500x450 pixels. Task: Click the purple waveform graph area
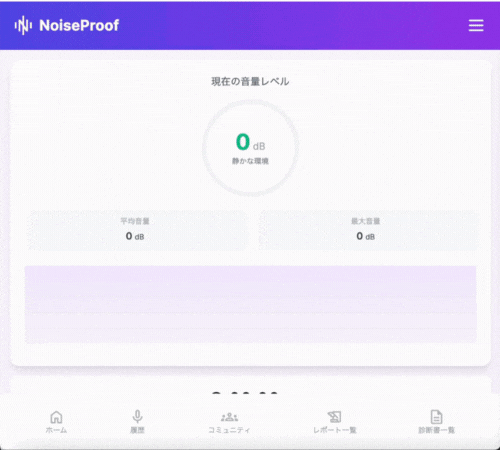click(250, 304)
